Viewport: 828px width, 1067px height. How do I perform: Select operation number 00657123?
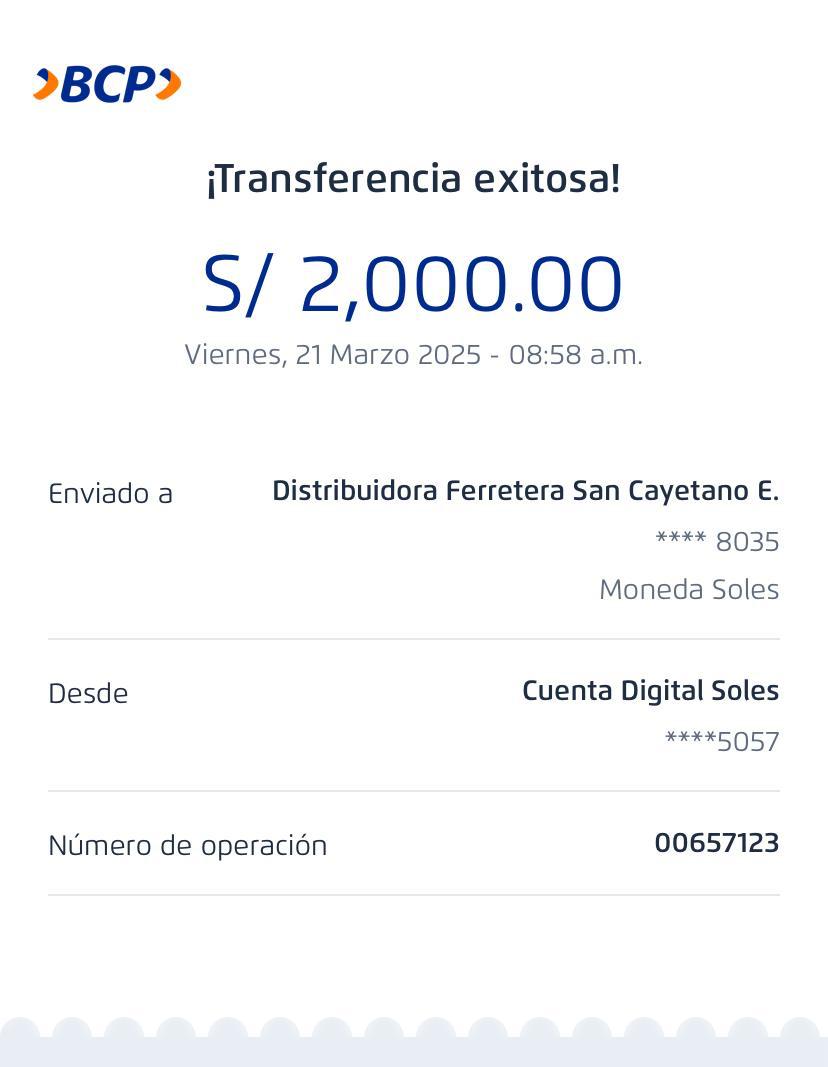716,843
